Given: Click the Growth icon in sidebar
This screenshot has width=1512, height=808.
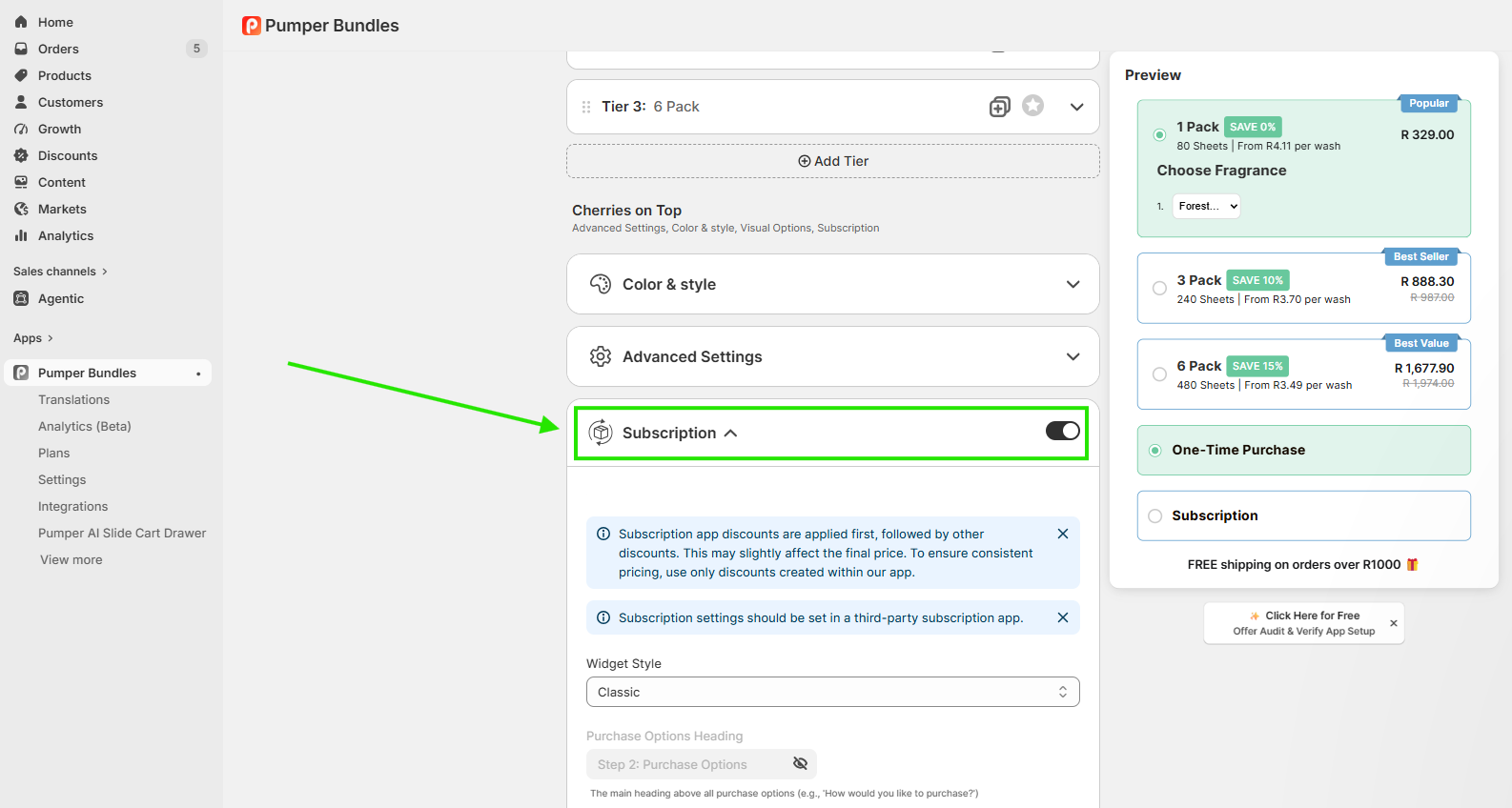Looking at the screenshot, I should pyautogui.click(x=21, y=129).
